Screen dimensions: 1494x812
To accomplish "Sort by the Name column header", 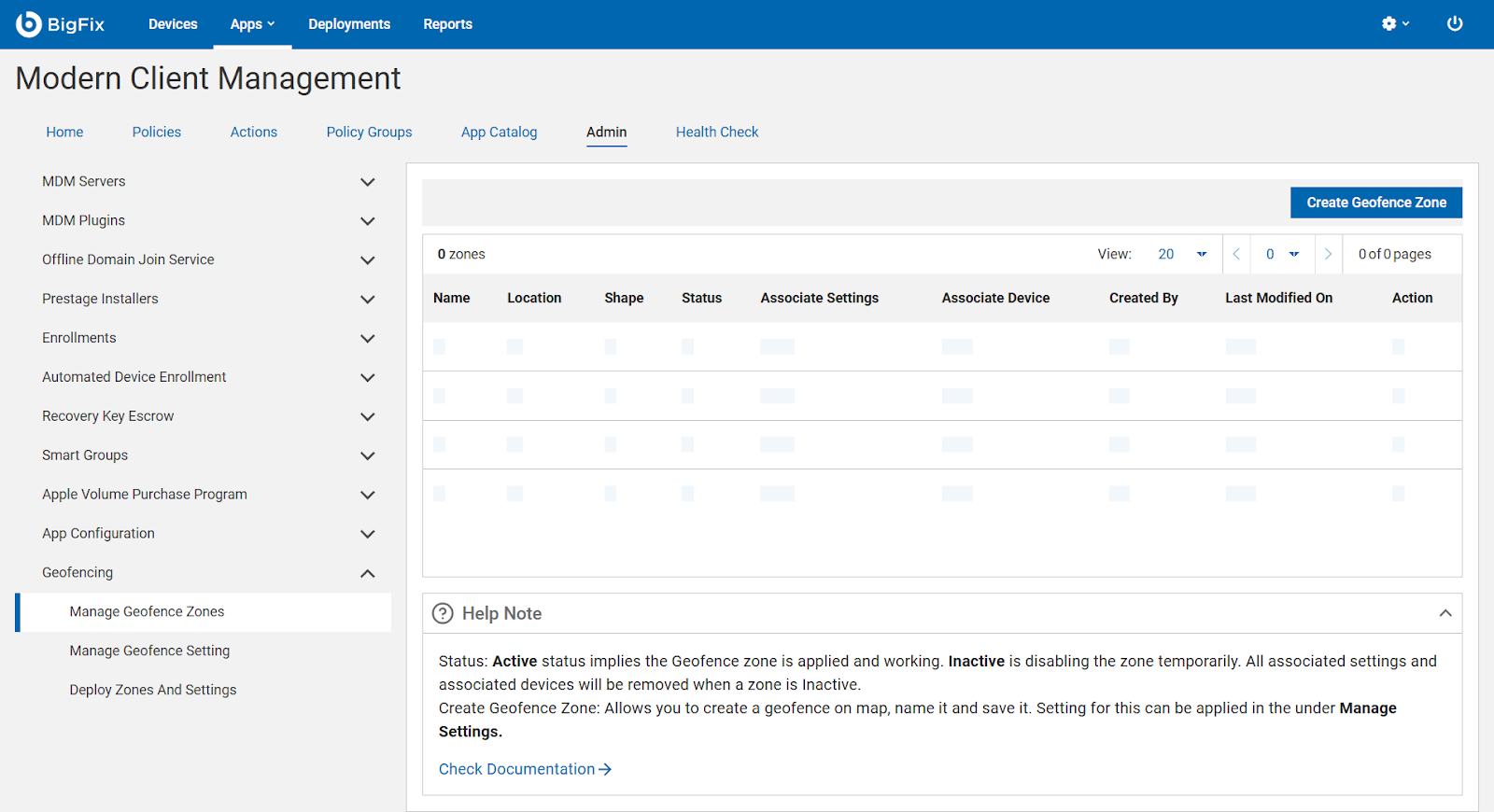I will coord(452,298).
